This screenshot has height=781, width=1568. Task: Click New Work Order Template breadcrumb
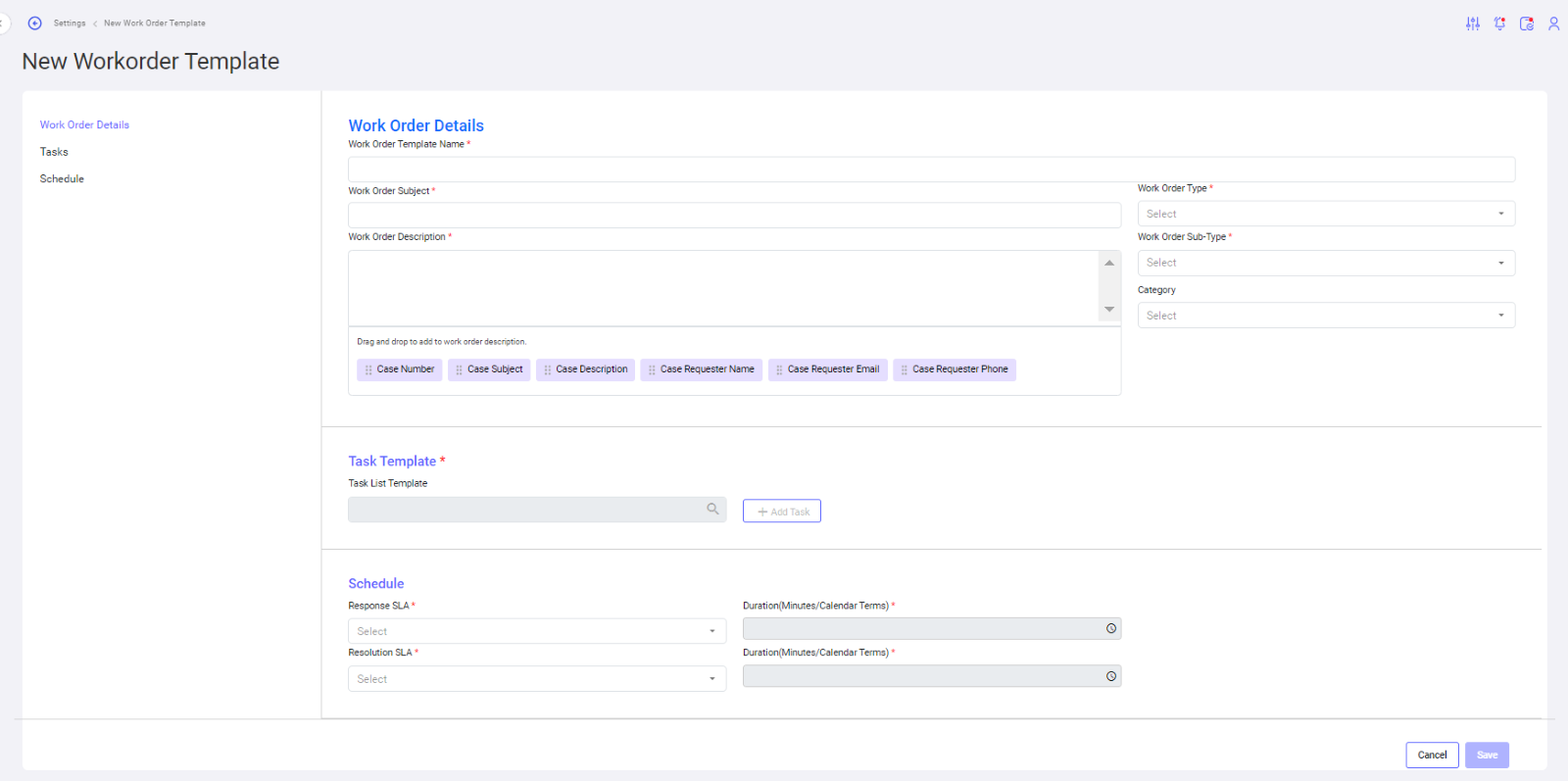coord(155,24)
